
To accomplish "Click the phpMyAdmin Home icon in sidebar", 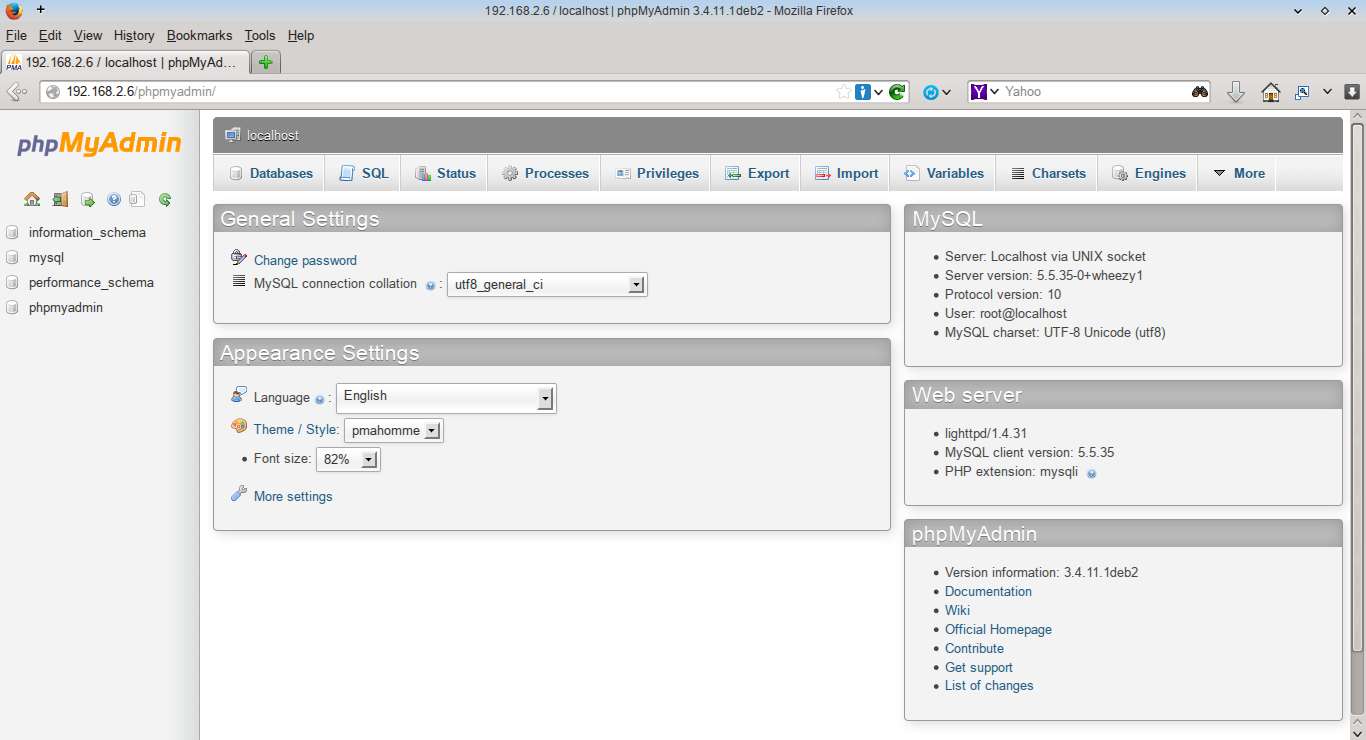I will 32,199.
